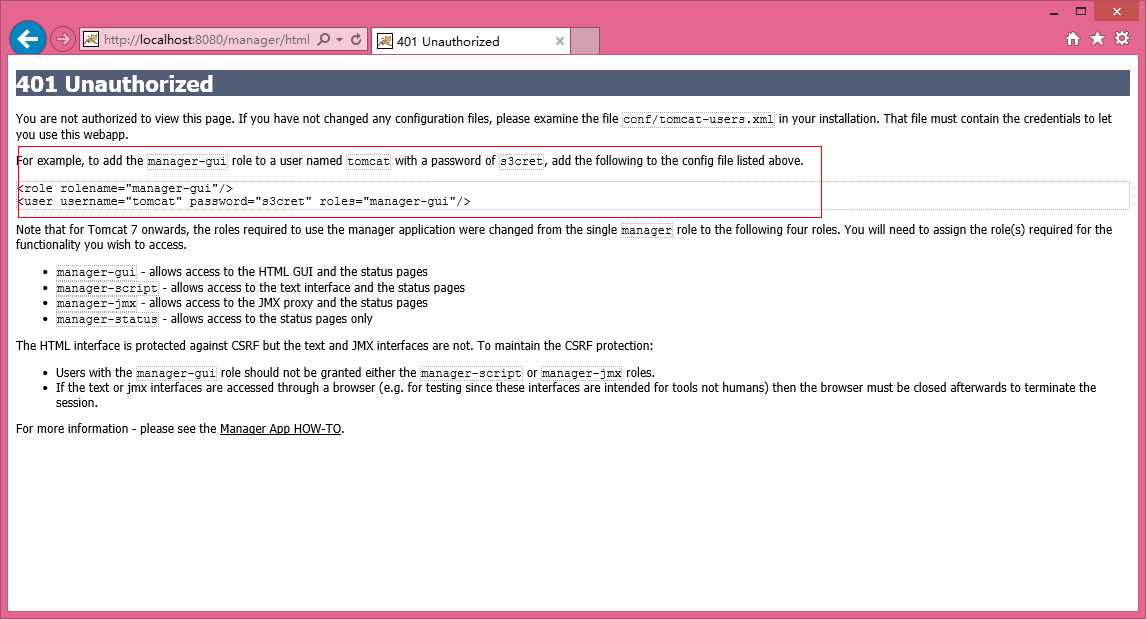
Task: Click the s3cret password code in sentence
Action: click(521, 161)
